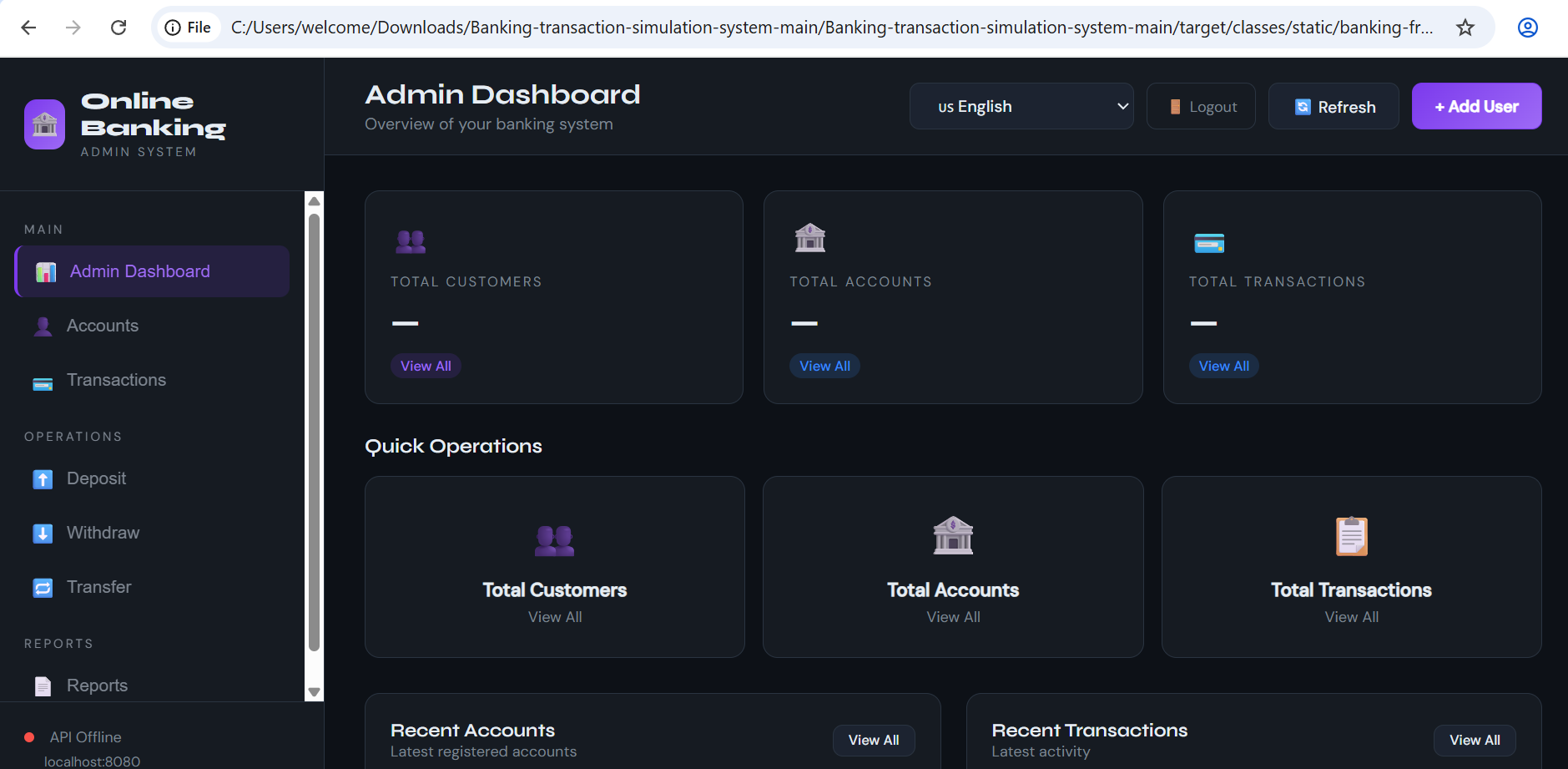Image resolution: width=1568 pixels, height=769 pixels.
Task: Click the bank icon in Total Accounts stat card
Action: click(x=809, y=238)
